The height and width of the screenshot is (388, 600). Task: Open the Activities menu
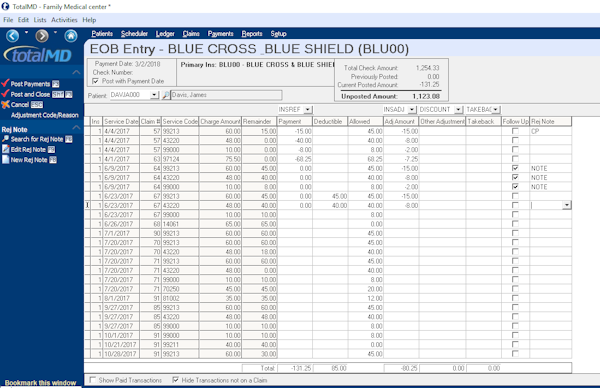64,20
